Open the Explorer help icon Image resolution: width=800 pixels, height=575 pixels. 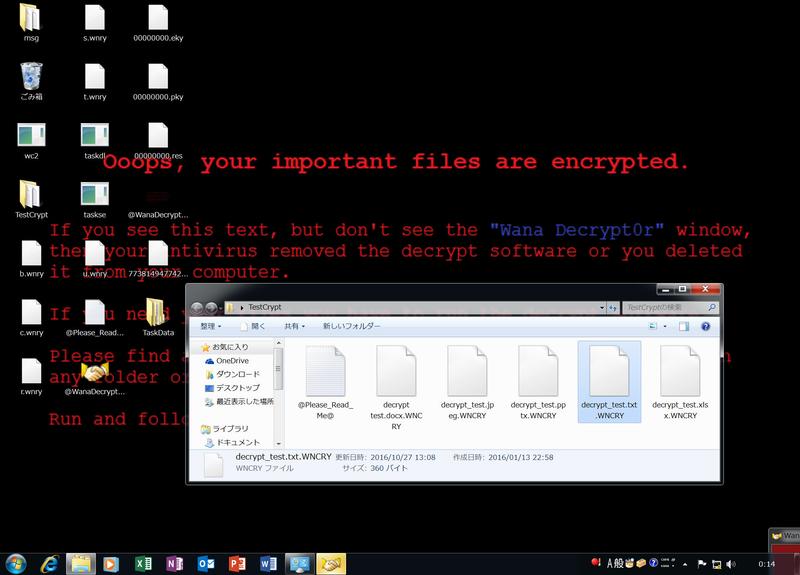(706, 327)
